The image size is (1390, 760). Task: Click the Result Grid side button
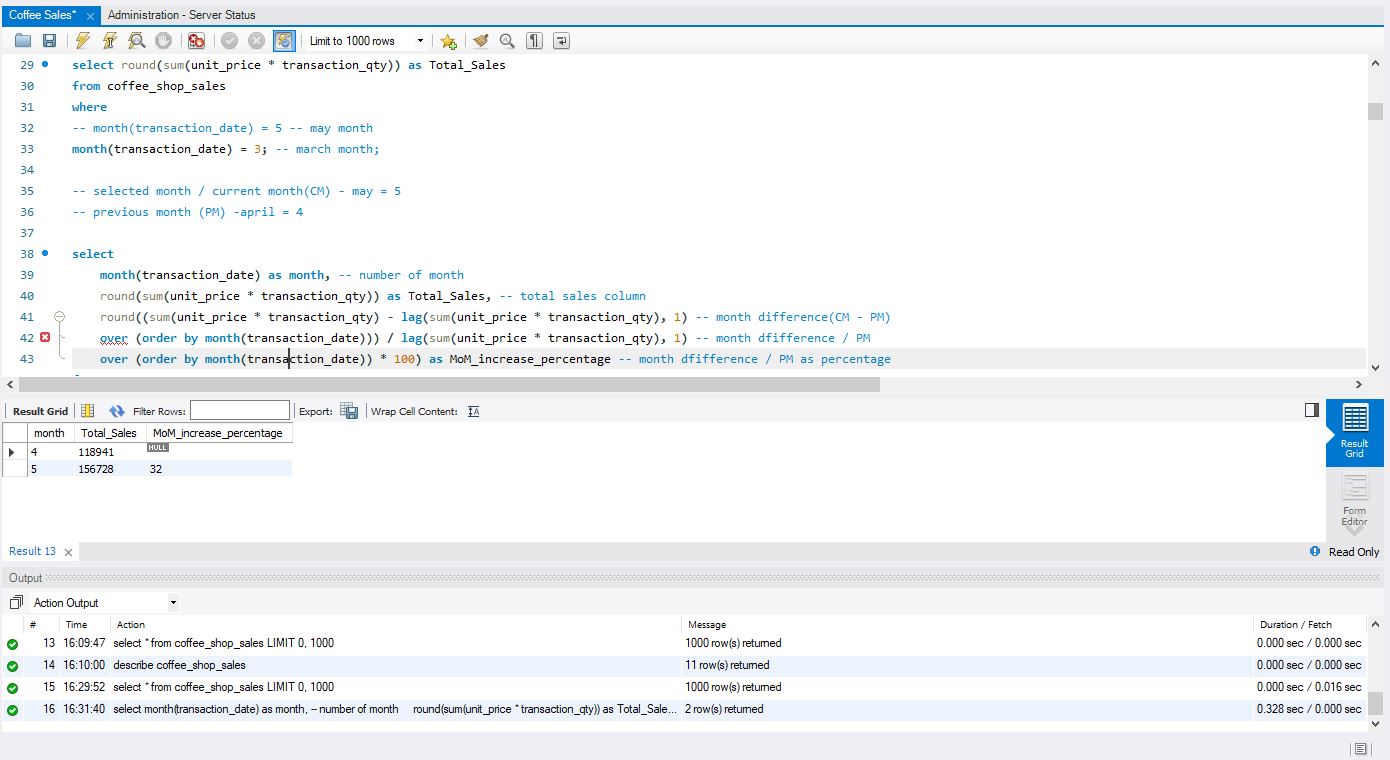click(x=1354, y=432)
